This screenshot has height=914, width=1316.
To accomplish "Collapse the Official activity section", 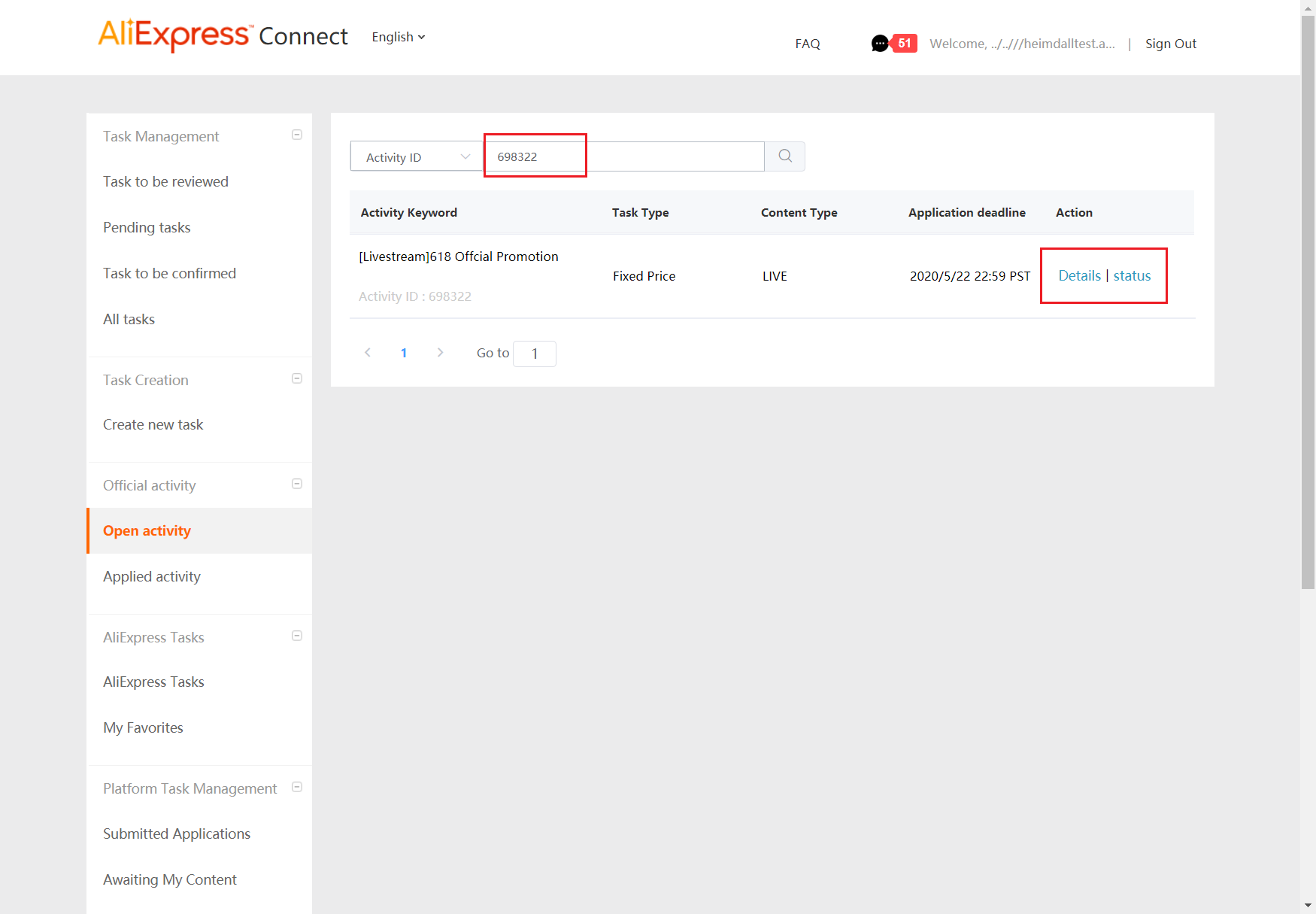I will pos(297,484).
